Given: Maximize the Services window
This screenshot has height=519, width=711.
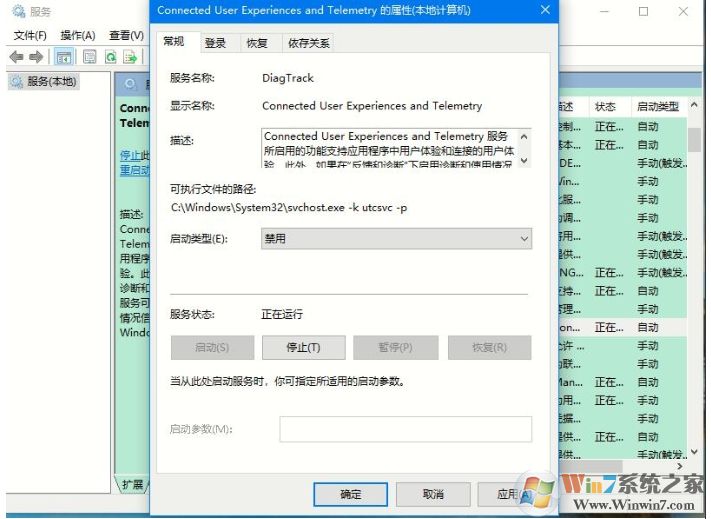Looking at the screenshot, I should click(643, 11).
